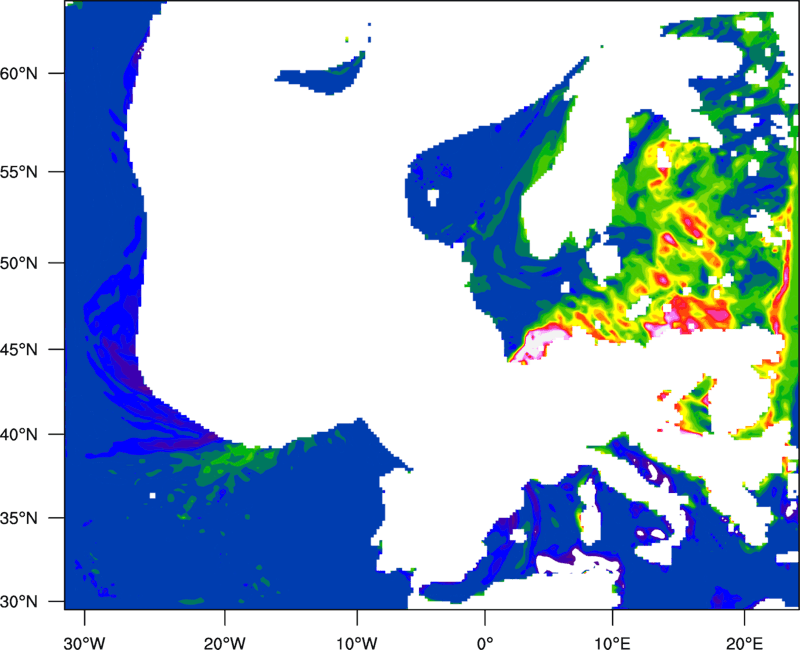800x650 pixels.
Task: Click the 30°N latitude label
Action: (x=19, y=602)
